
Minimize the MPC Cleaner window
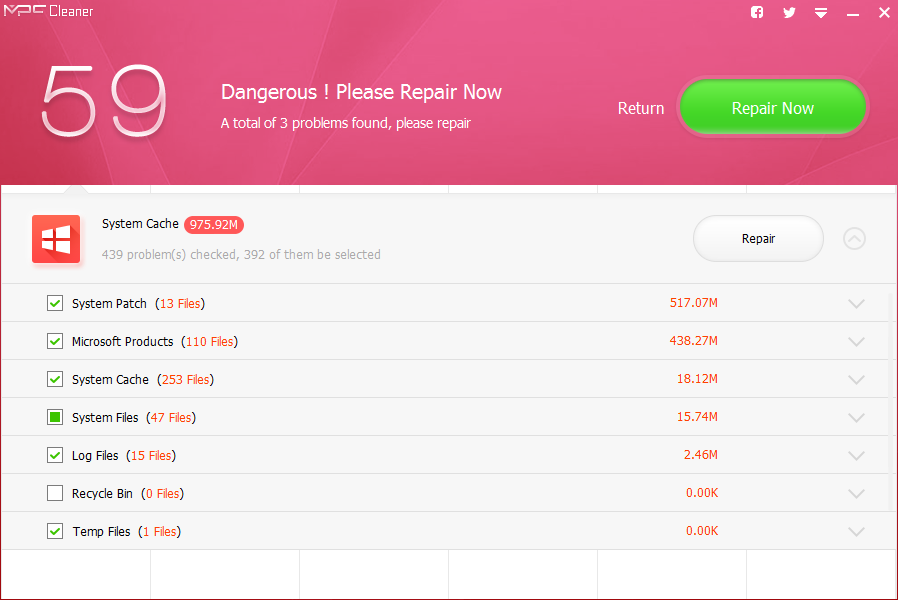pyautogui.click(x=853, y=13)
